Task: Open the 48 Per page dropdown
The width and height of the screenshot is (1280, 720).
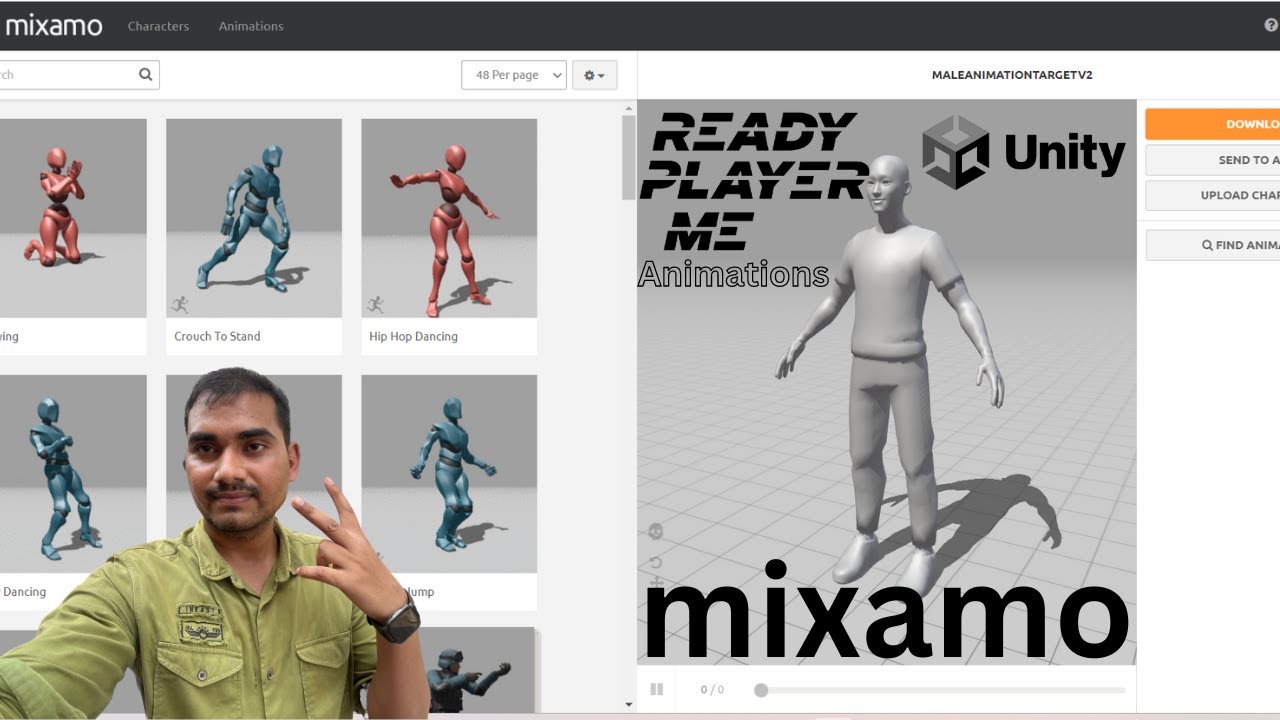Action: (514, 75)
